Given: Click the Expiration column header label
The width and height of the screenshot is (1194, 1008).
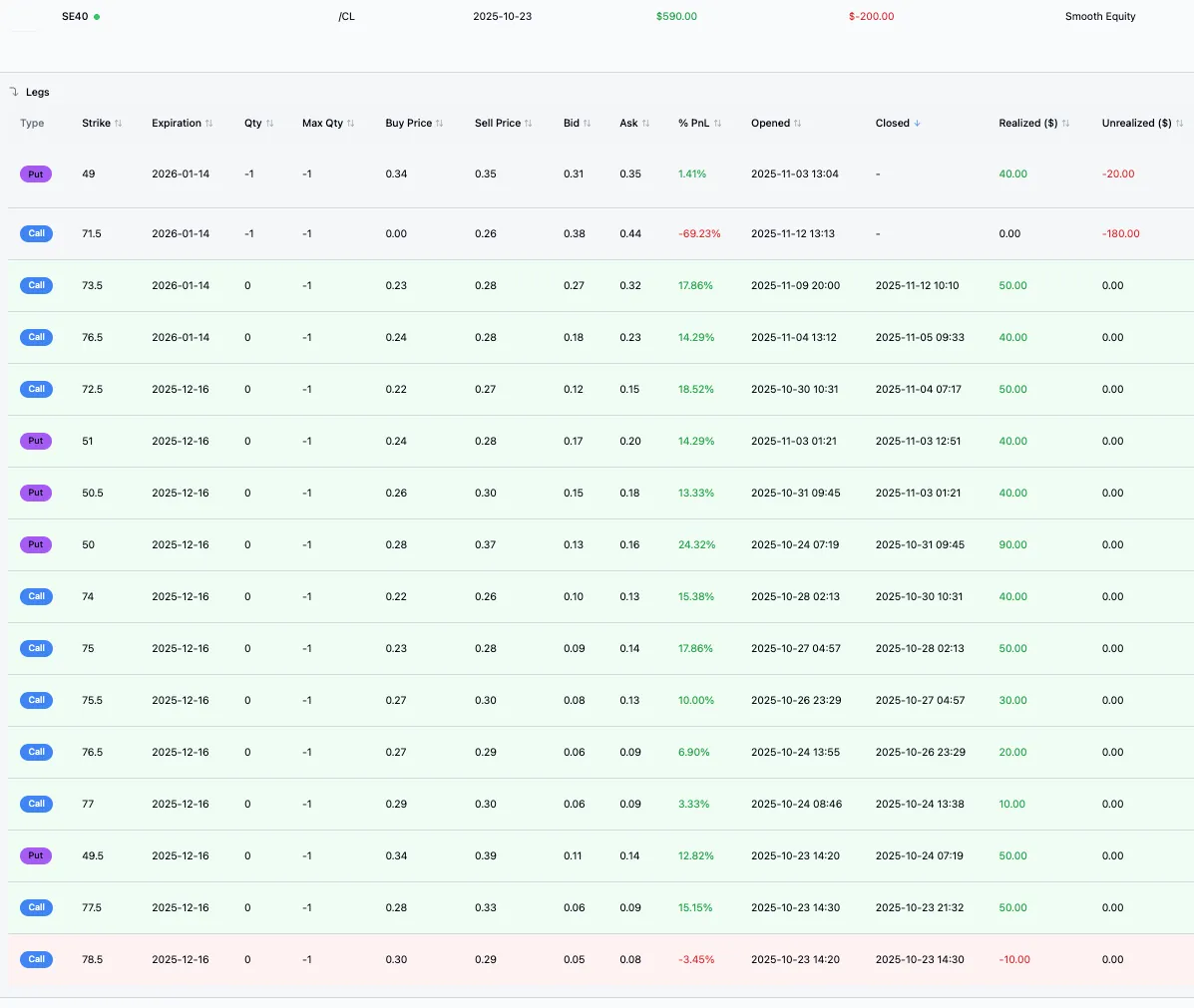Looking at the screenshot, I should (x=176, y=124).
